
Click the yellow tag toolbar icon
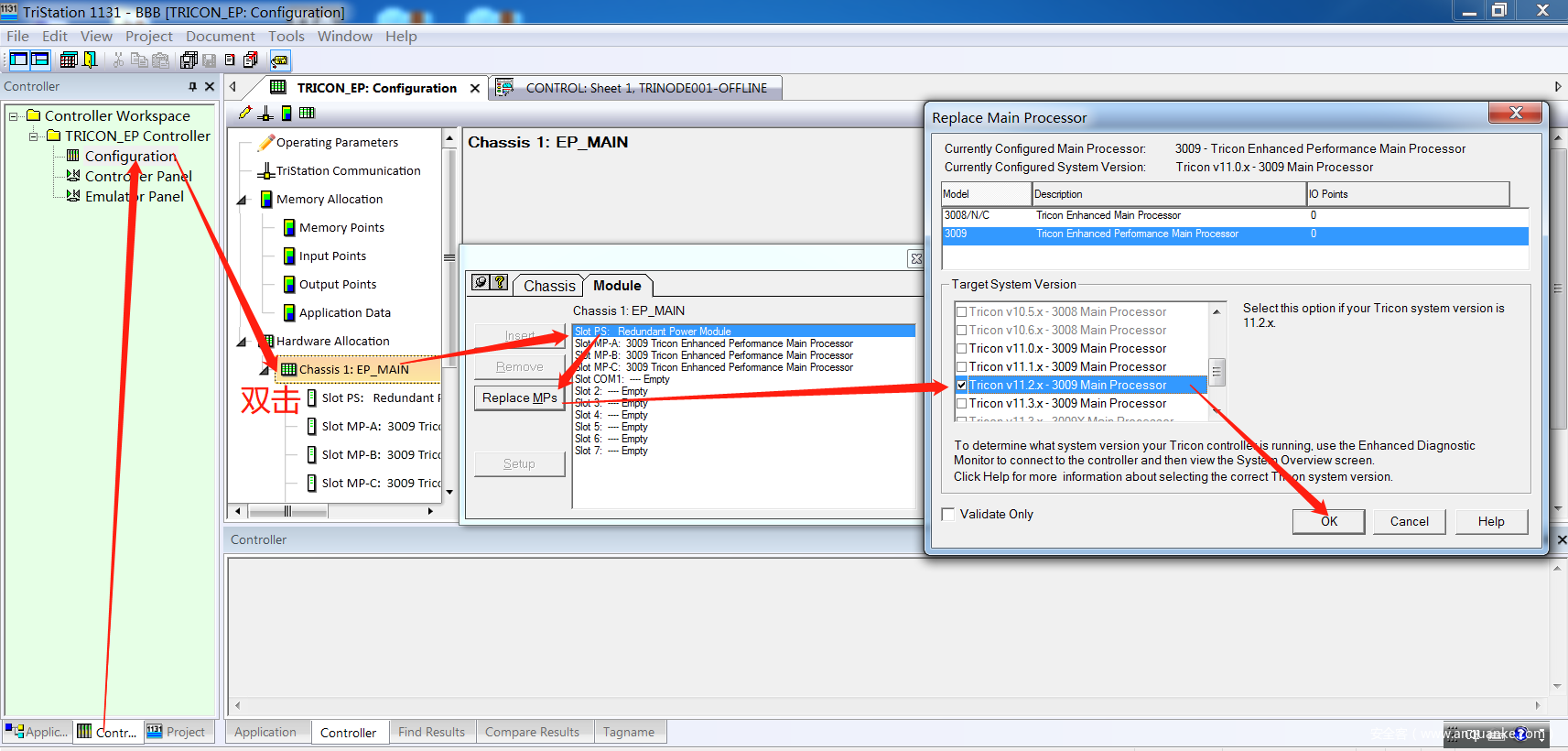pos(279,60)
